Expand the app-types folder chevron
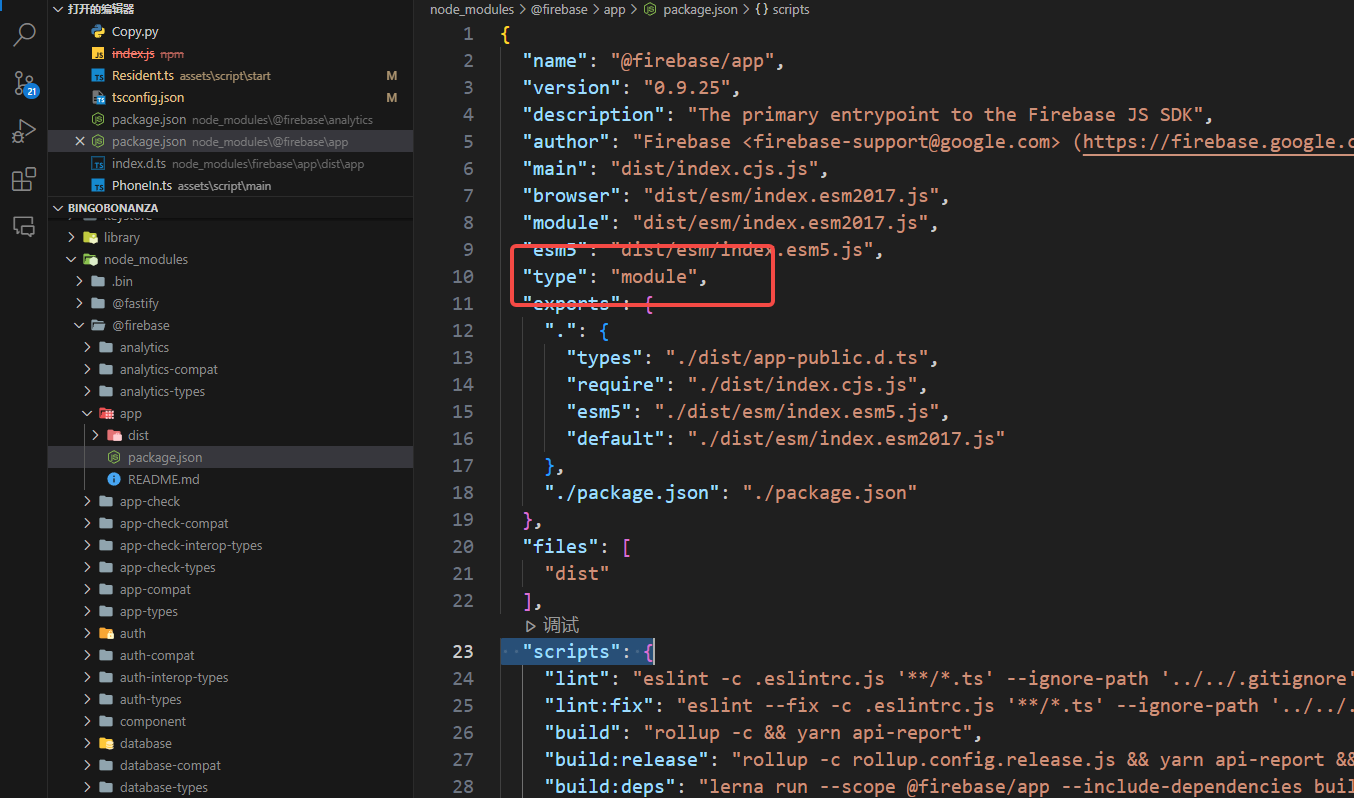This screenshot has height=798, width=1354. point(88,612)
